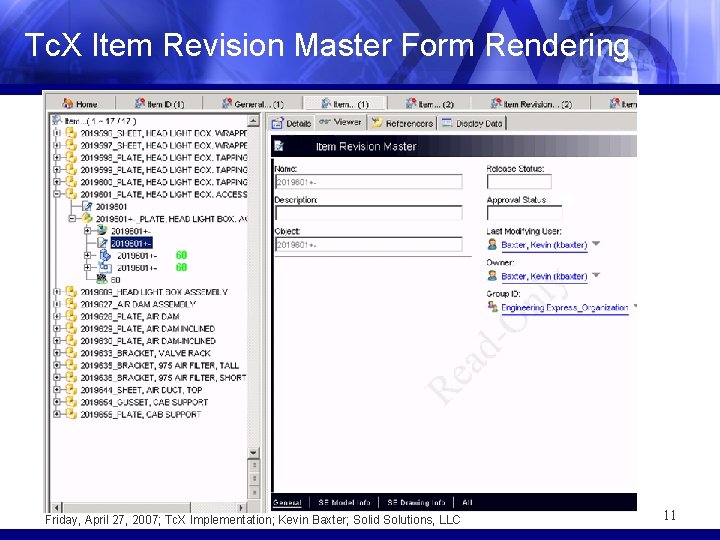720x540 pixels.
Task: Open the Last Modifying User dropdown arrow
Action: (x=596, y=244)
